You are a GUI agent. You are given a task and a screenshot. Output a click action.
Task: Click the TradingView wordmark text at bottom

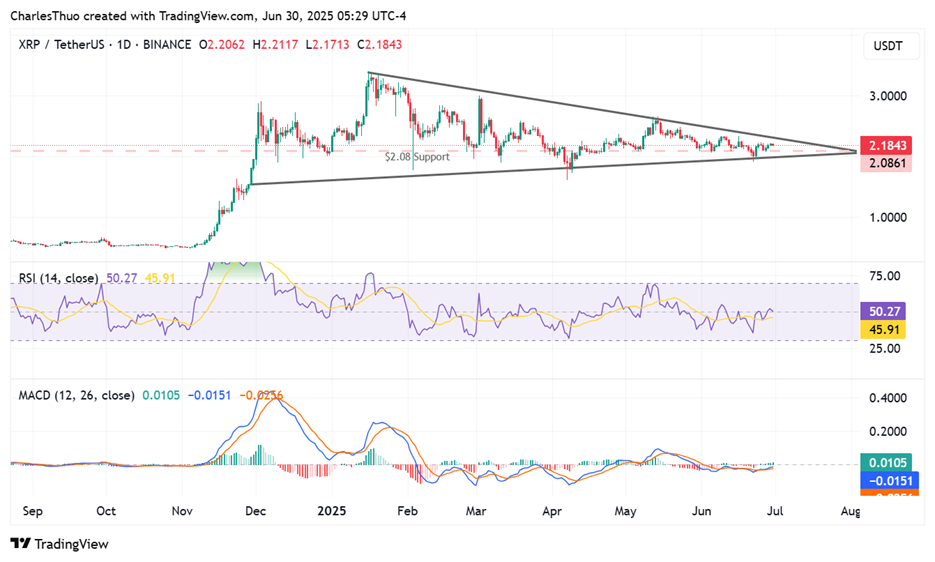pos(72,544)
